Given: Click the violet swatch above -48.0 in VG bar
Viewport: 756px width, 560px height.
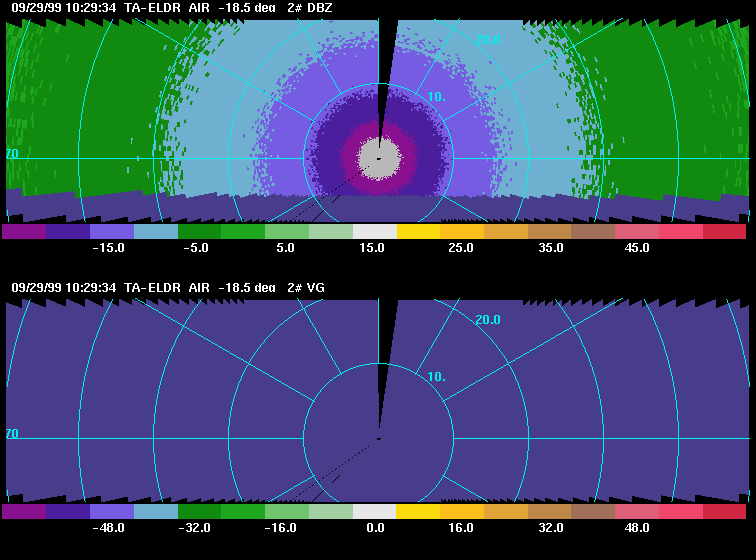Looking at the screenshot, I should (x=112, y=511).
